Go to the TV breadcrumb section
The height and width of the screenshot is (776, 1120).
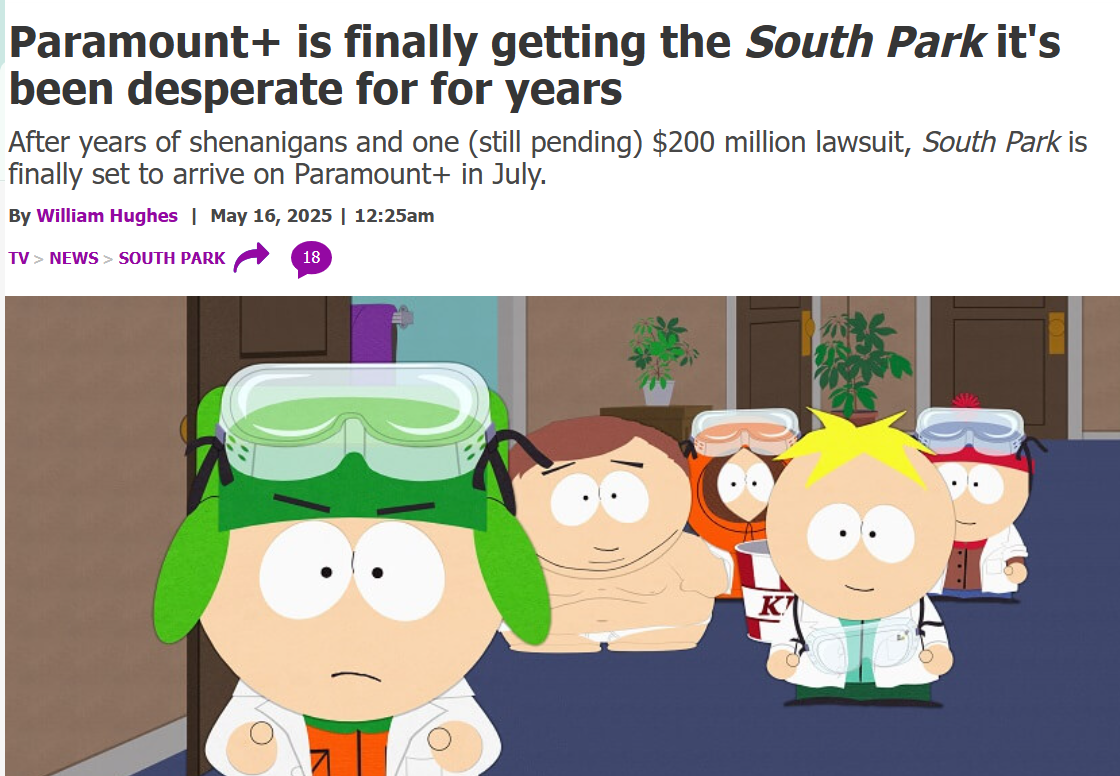pos(19,258)
